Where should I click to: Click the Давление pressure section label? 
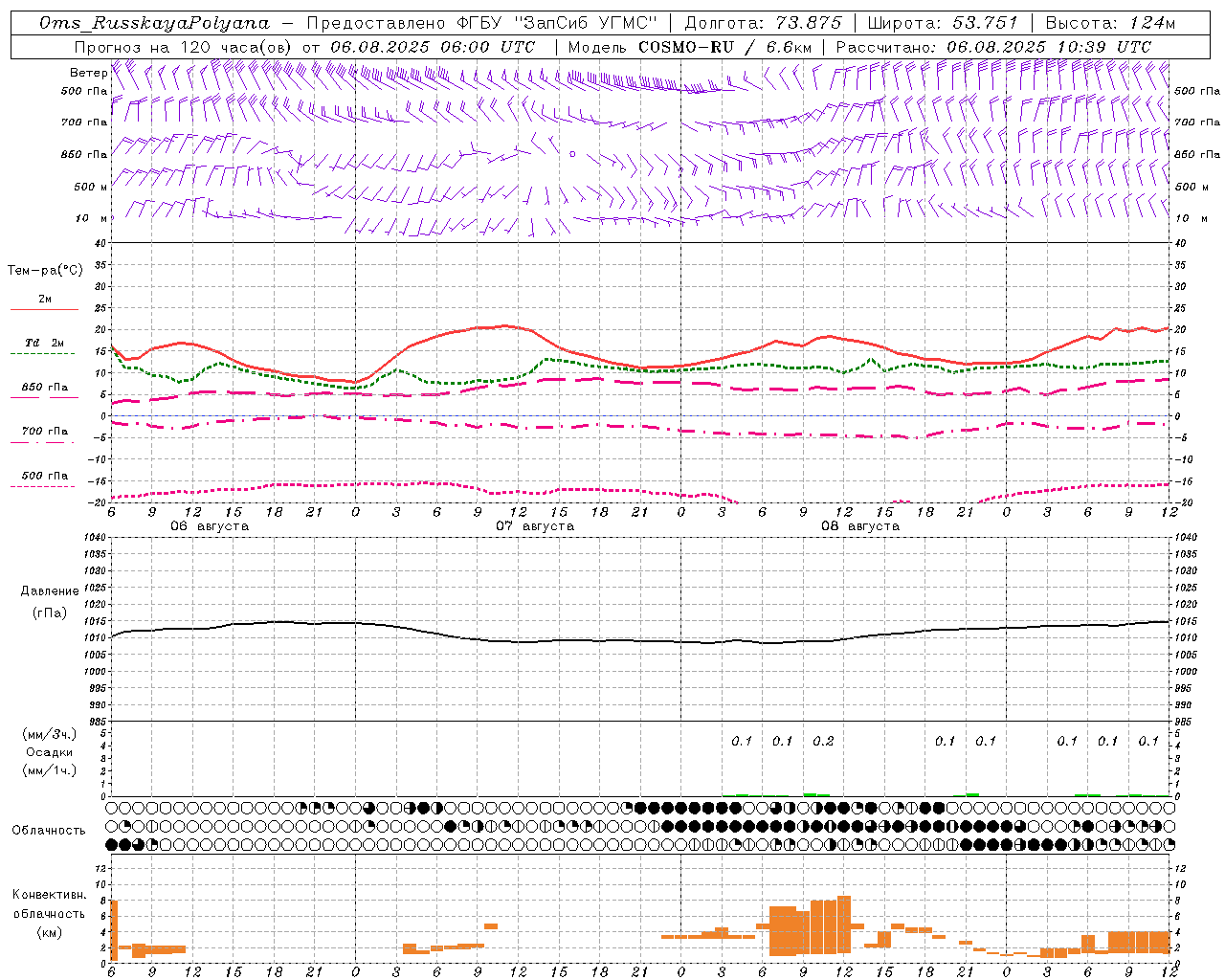click(50, 590)
